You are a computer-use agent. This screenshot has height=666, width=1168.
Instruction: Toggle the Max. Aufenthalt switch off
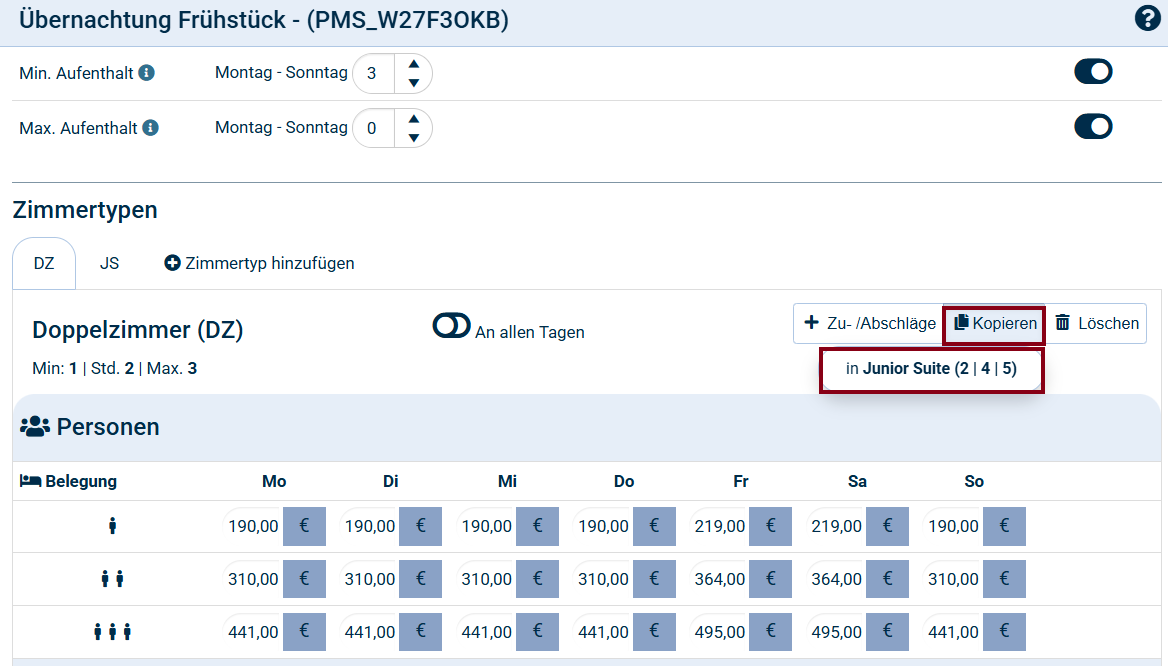tap(1093, 127)
